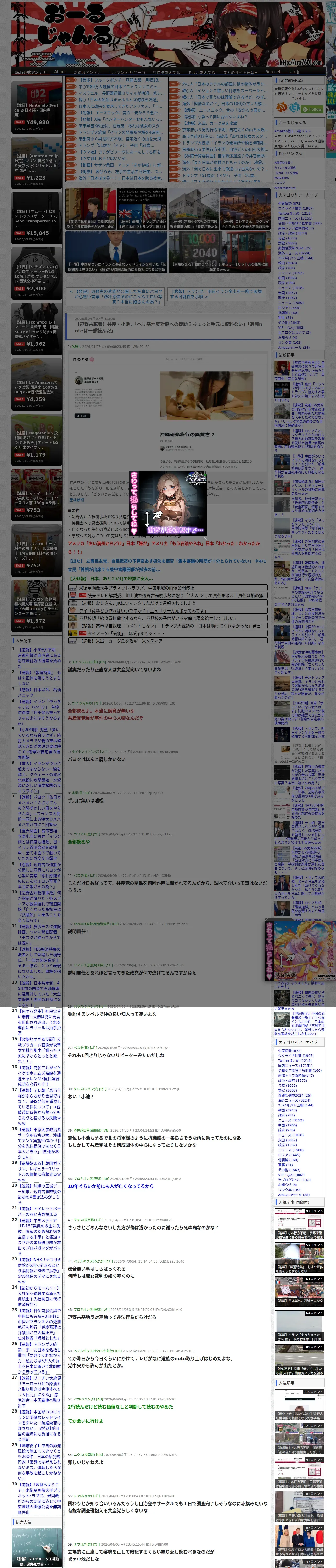Open related link ワイ「資料どう作ればいいですか？」
The image size is (336, 1568).
(x=143, y=610)
